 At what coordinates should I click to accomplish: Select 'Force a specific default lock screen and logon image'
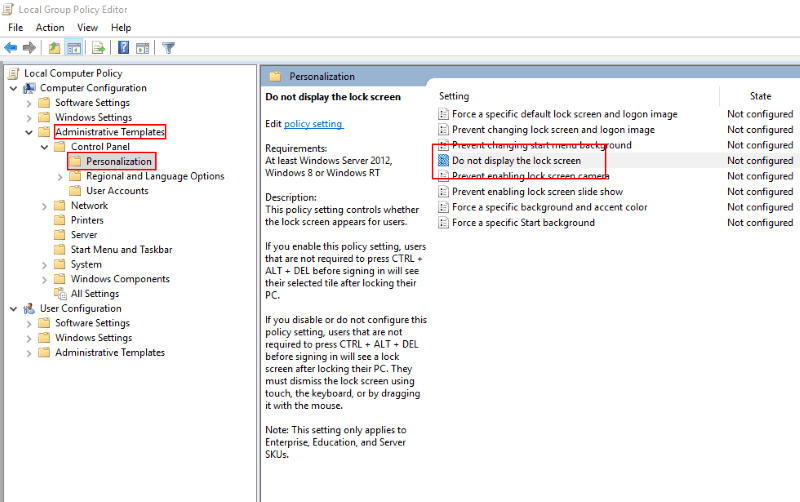565,114
